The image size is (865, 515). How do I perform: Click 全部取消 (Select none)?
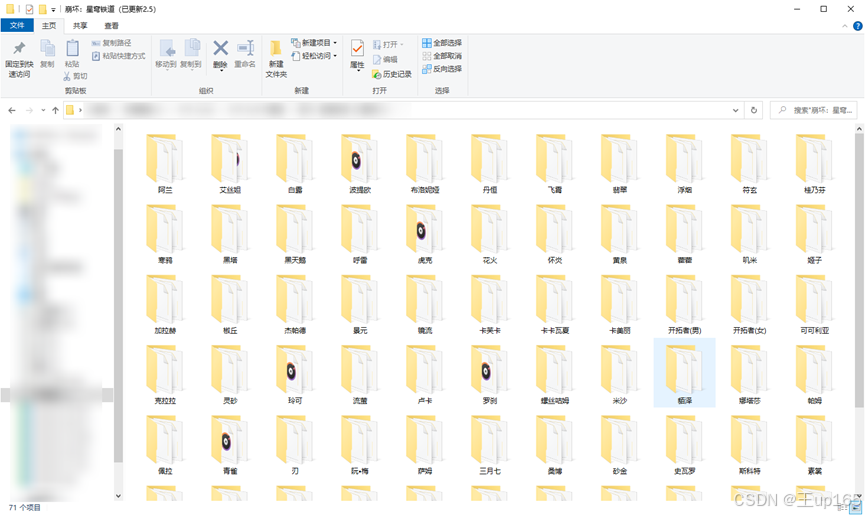[442, 56]
